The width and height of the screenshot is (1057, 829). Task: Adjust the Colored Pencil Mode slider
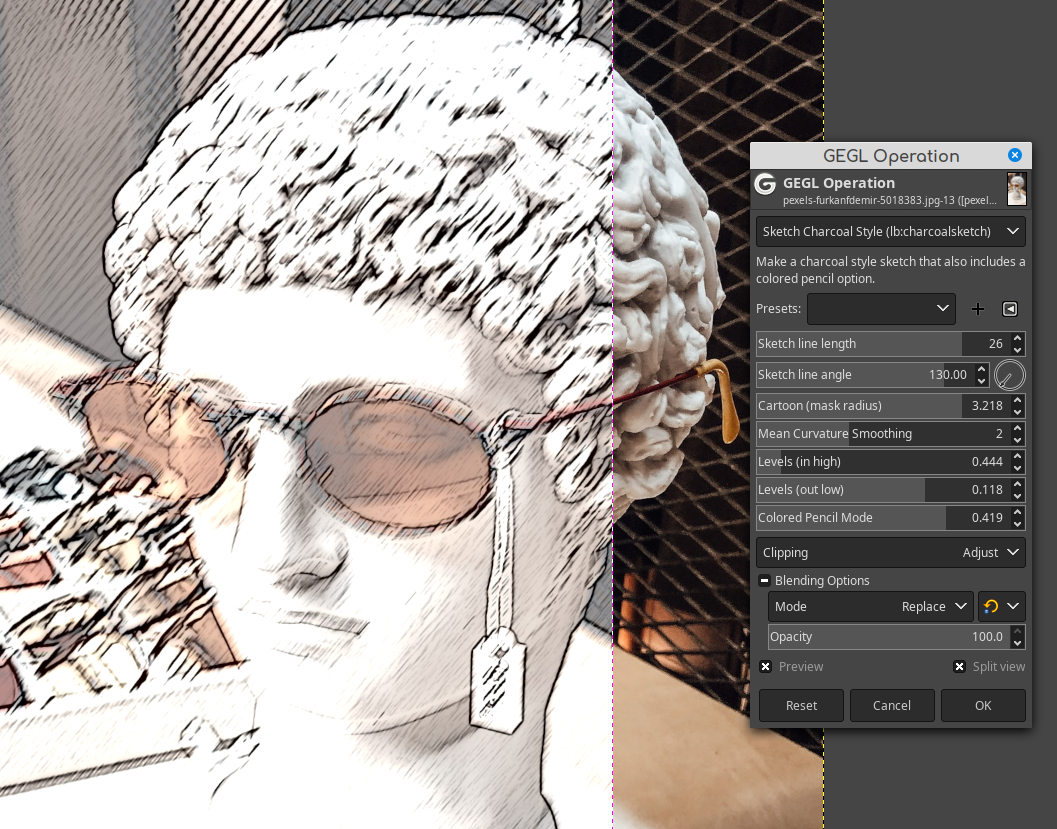(x=882, y=518)
